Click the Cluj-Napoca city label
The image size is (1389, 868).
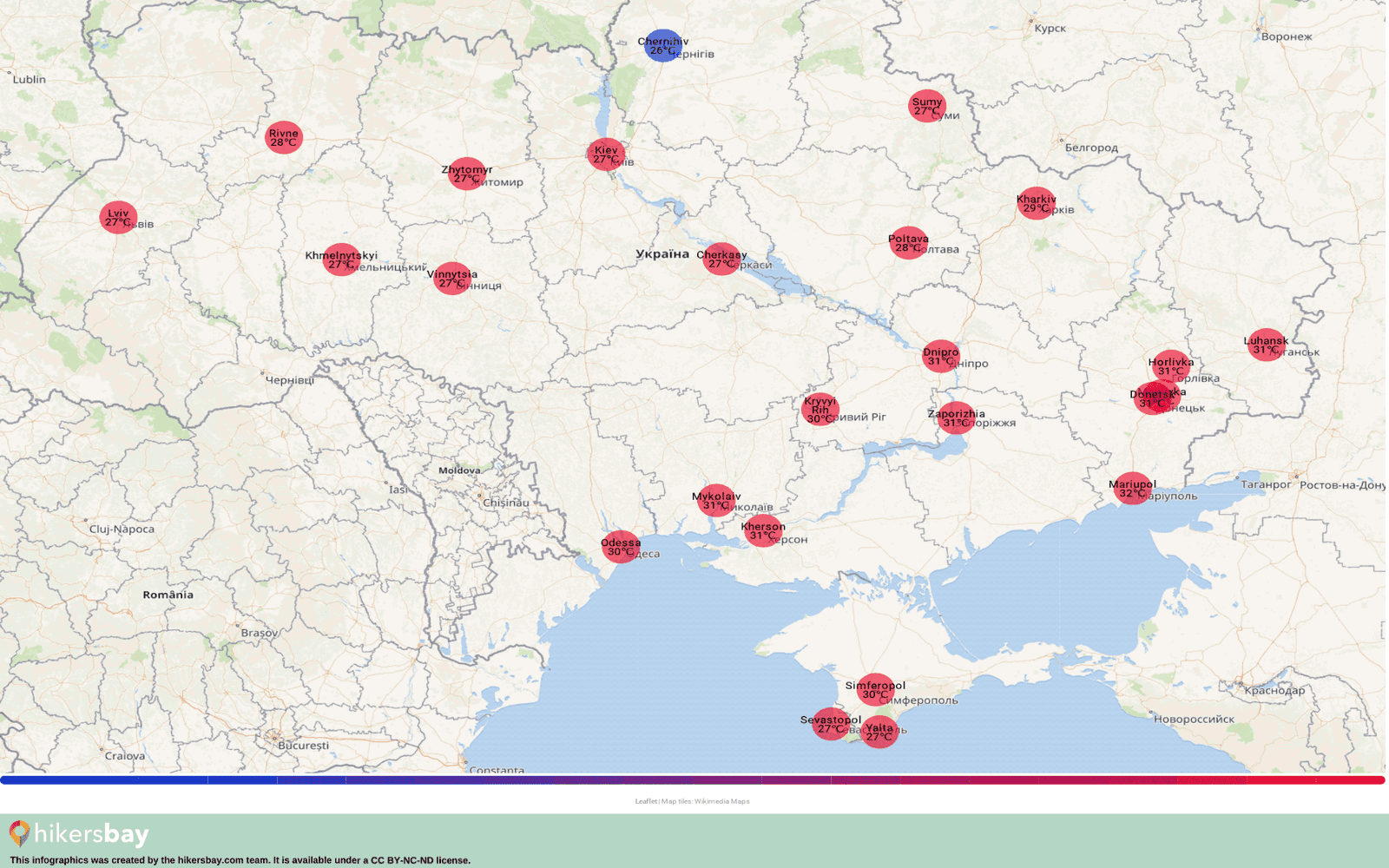122,529
